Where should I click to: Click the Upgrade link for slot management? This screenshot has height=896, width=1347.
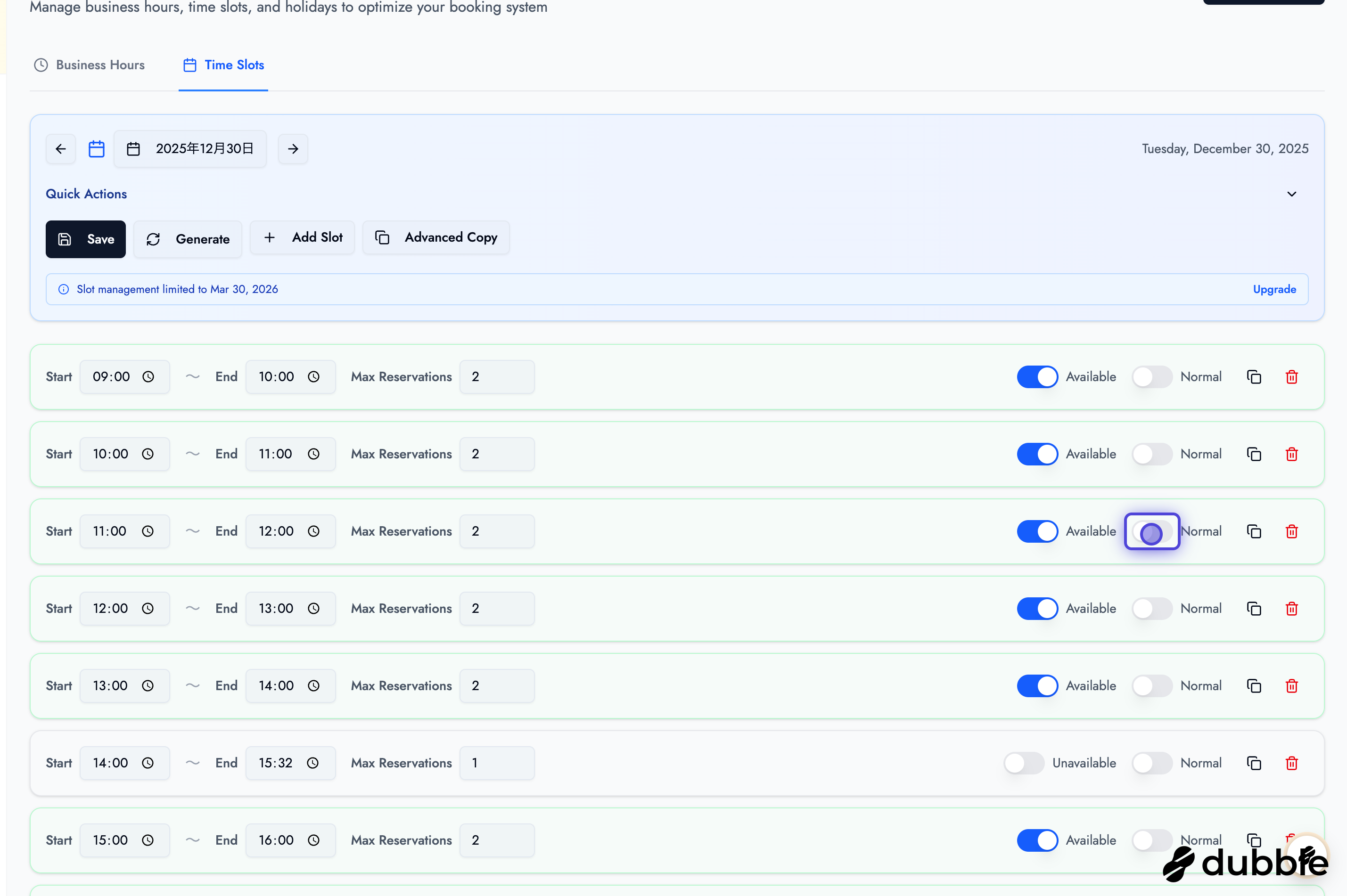[1274, 289]
